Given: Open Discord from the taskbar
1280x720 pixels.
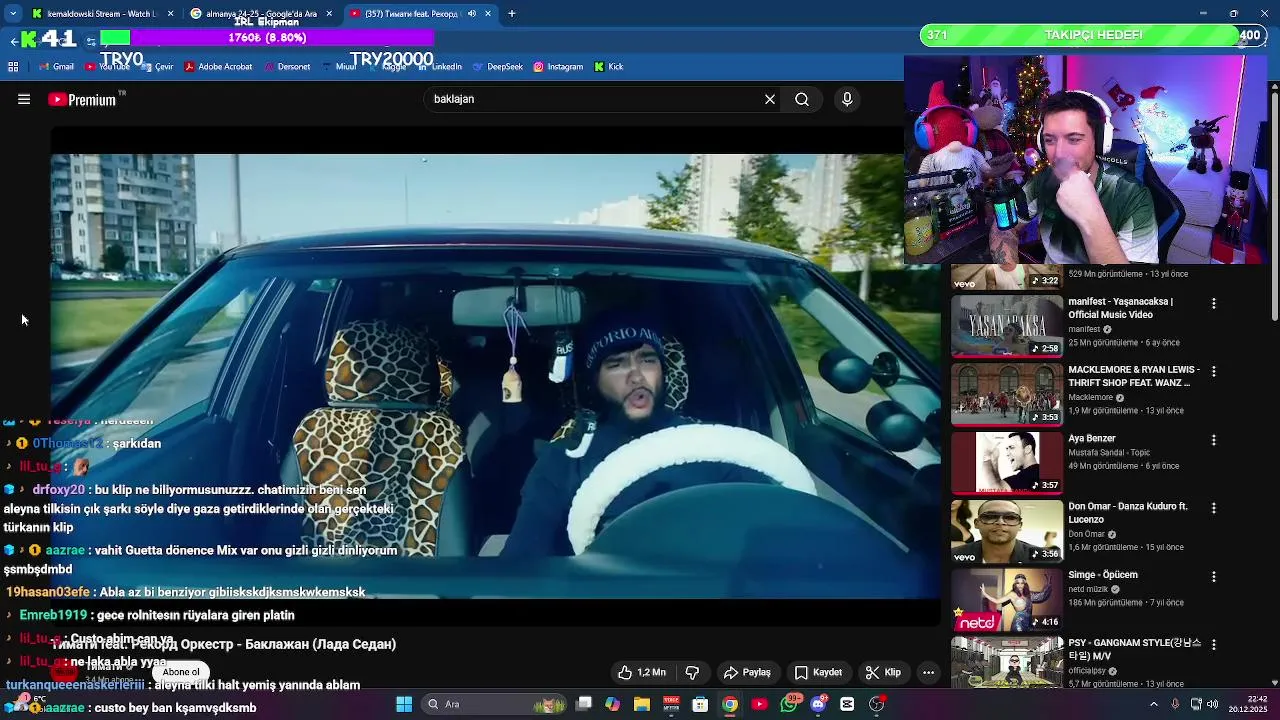Looking at the screenshot, I should coord(819,704).
